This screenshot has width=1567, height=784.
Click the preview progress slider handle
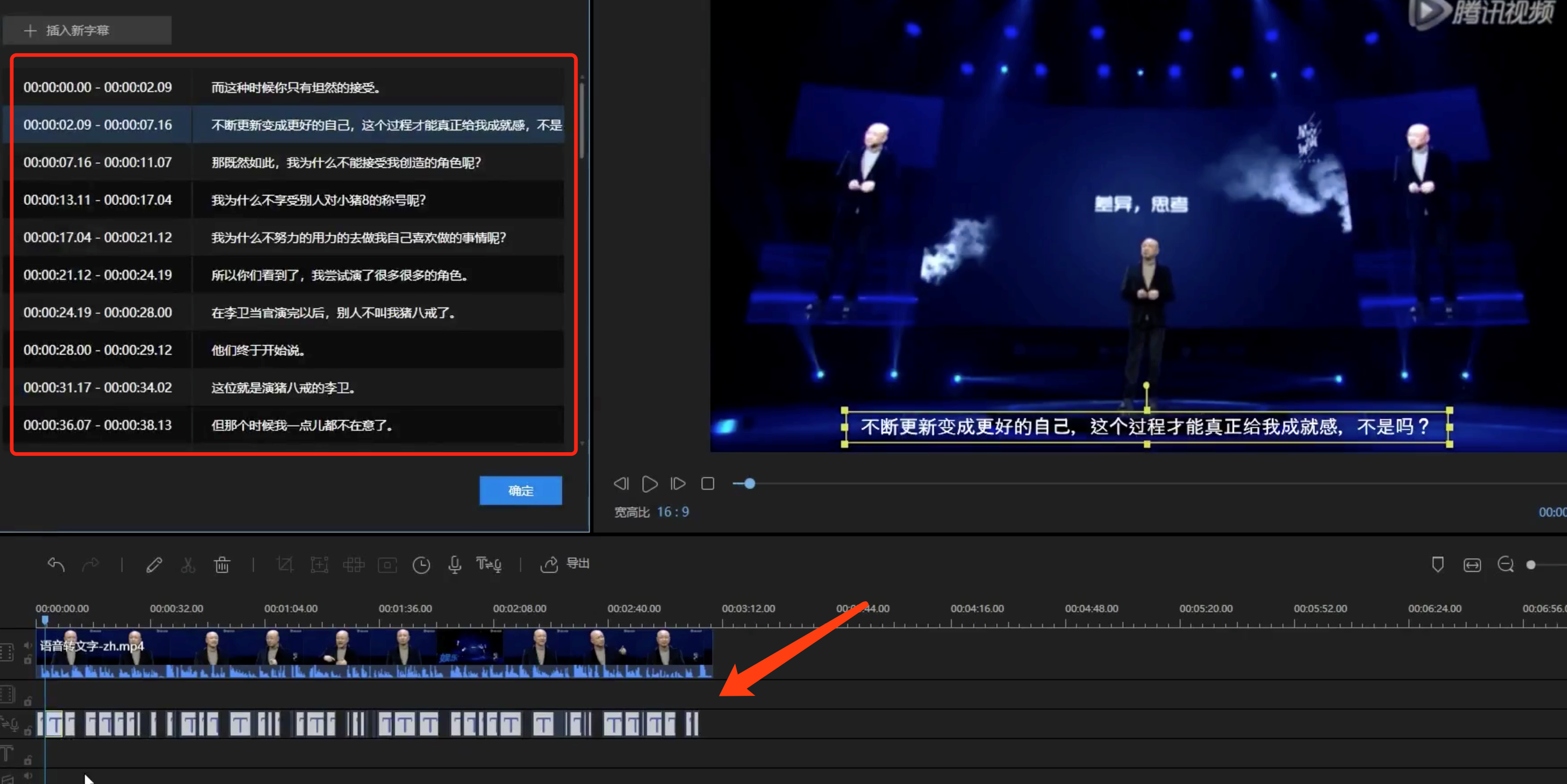click(x=750, y=484)
